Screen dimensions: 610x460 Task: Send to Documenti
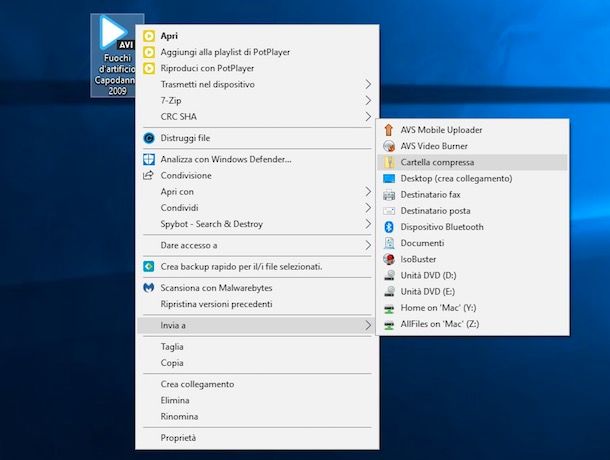click(472, 243)
